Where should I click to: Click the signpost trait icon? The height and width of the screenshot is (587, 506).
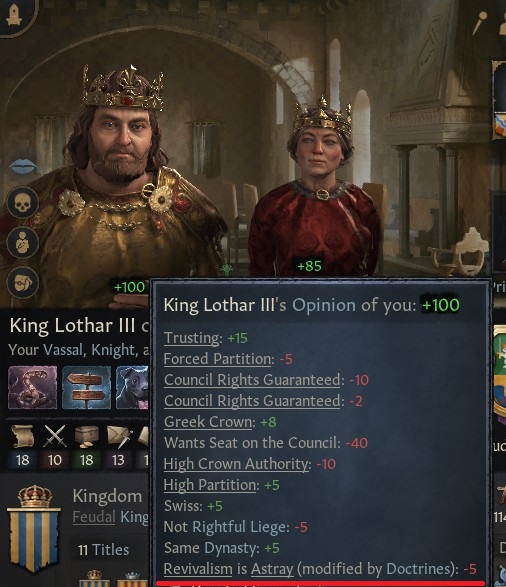point(86,387)
